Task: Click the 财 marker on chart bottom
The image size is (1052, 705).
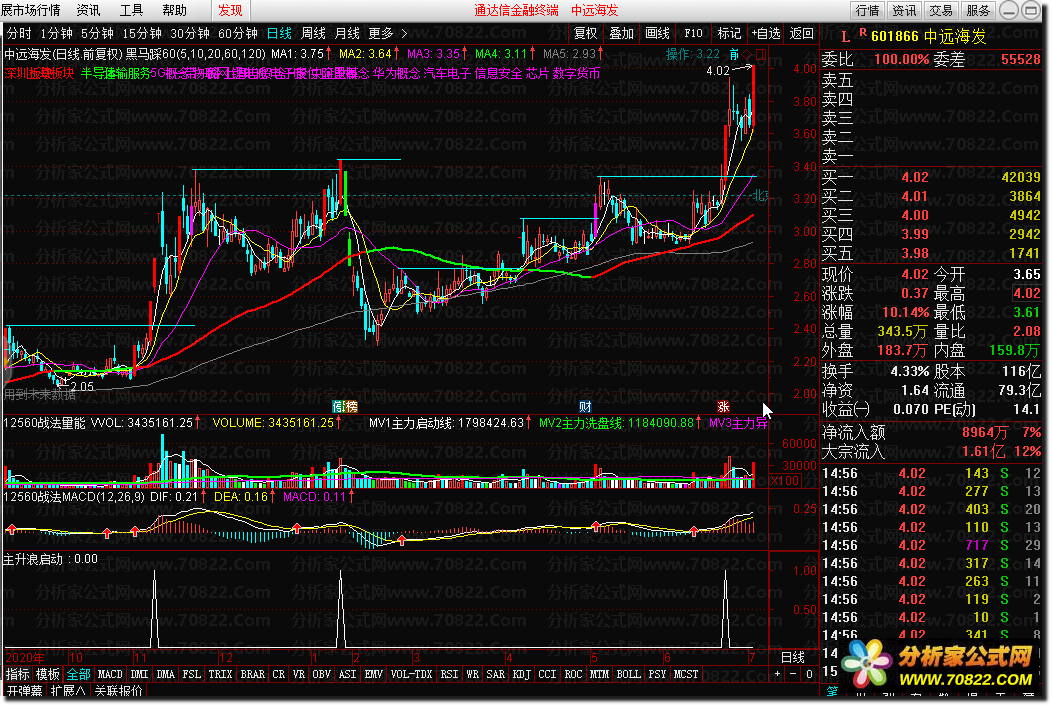Action: coord(585,406)
